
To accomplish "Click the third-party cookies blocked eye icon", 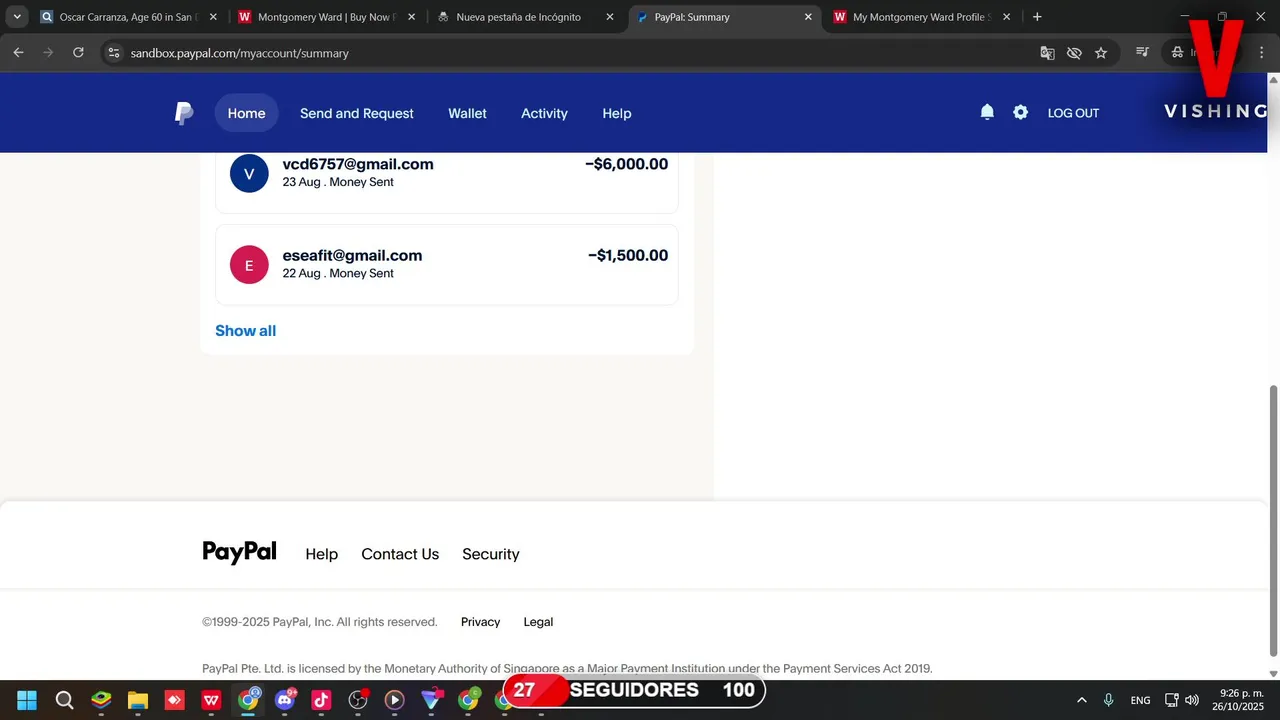I will pyautogui.click(x=1074, y=53).
